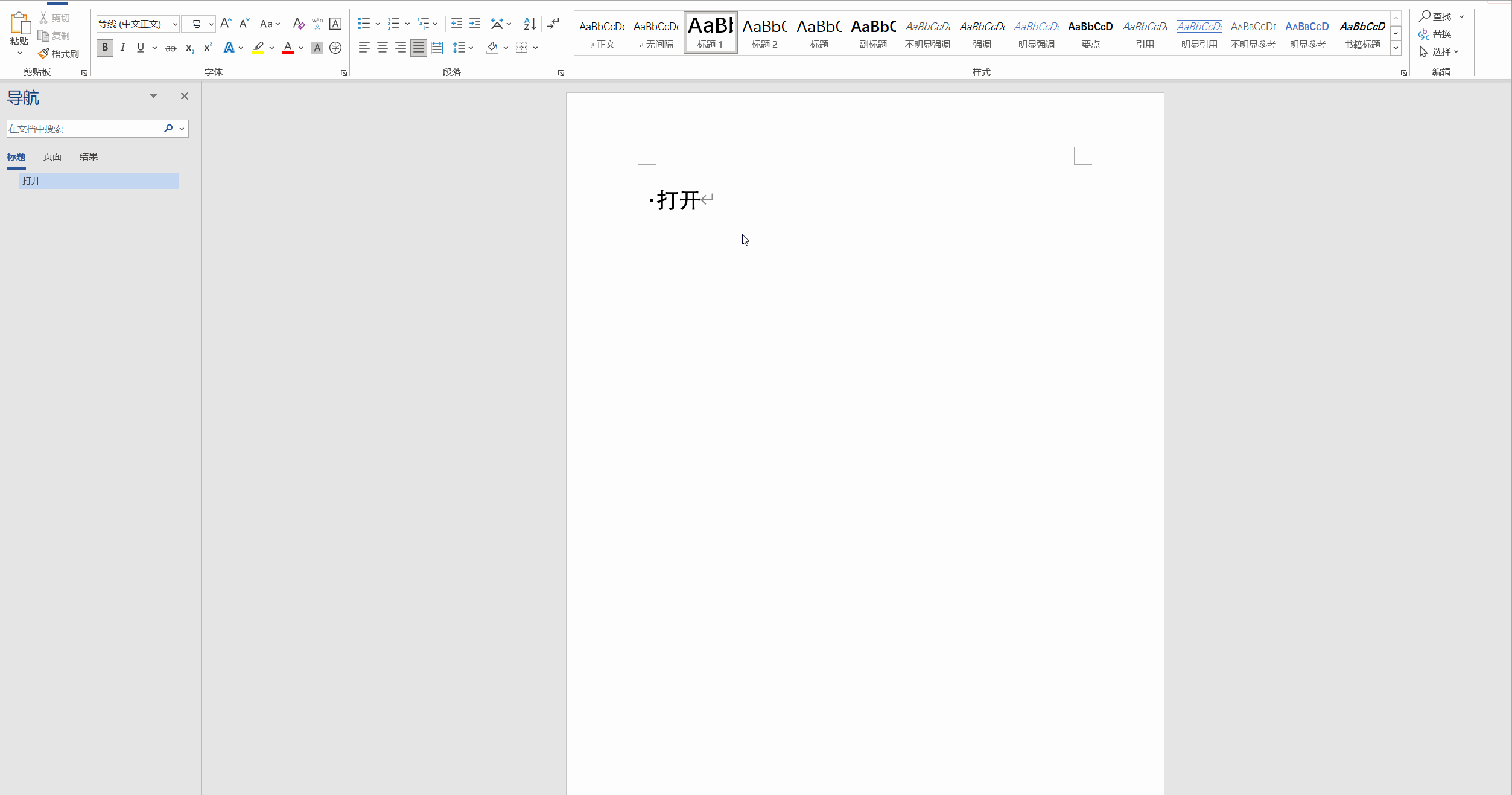
Task: Apply the 标题 2 style
Action: [x=764, y=33]
